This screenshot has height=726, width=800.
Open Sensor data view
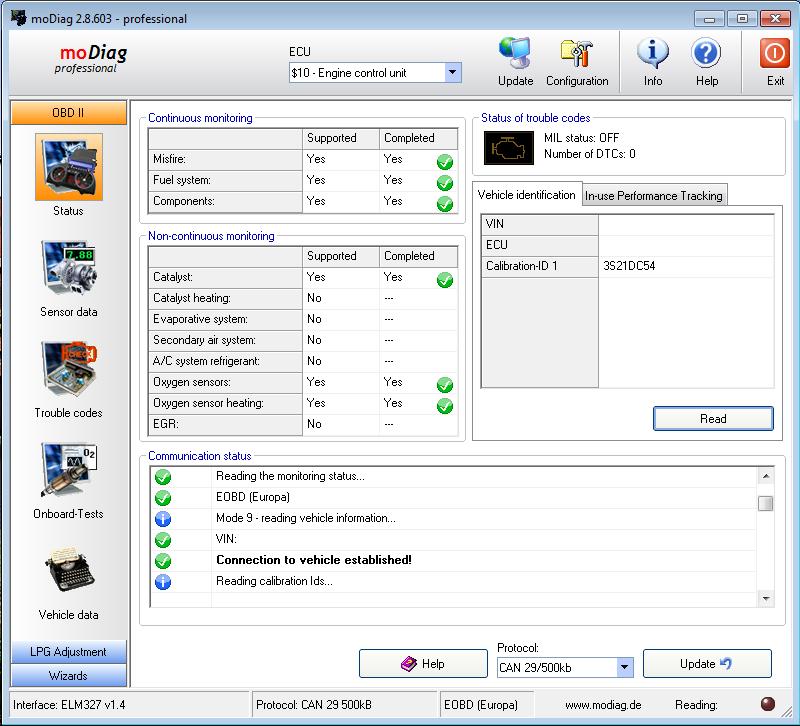[x=68, y=269]
